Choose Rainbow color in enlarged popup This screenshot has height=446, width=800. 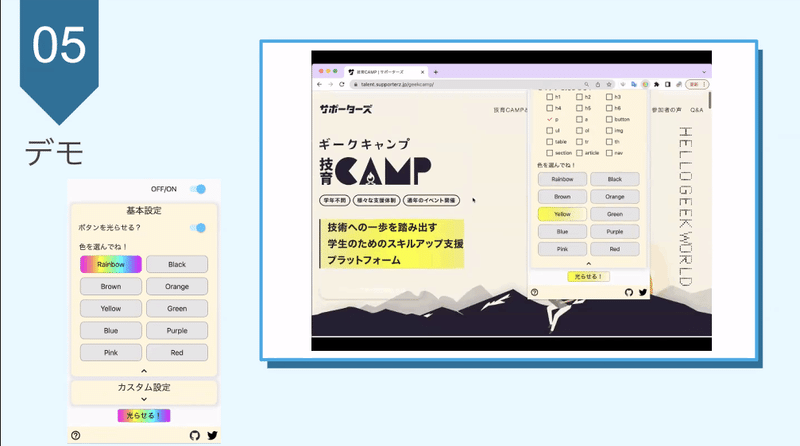(111, 264)
